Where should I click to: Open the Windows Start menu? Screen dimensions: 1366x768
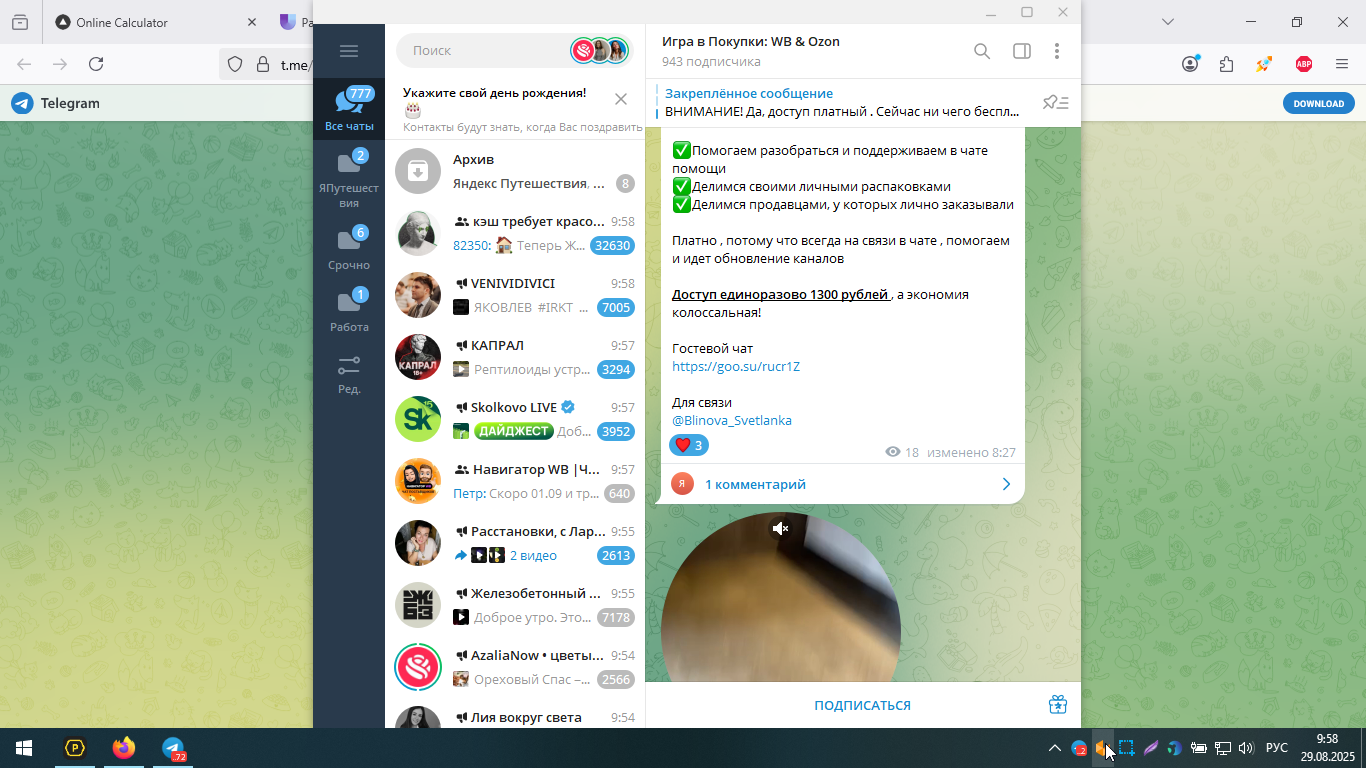click(x=24, y=748)
